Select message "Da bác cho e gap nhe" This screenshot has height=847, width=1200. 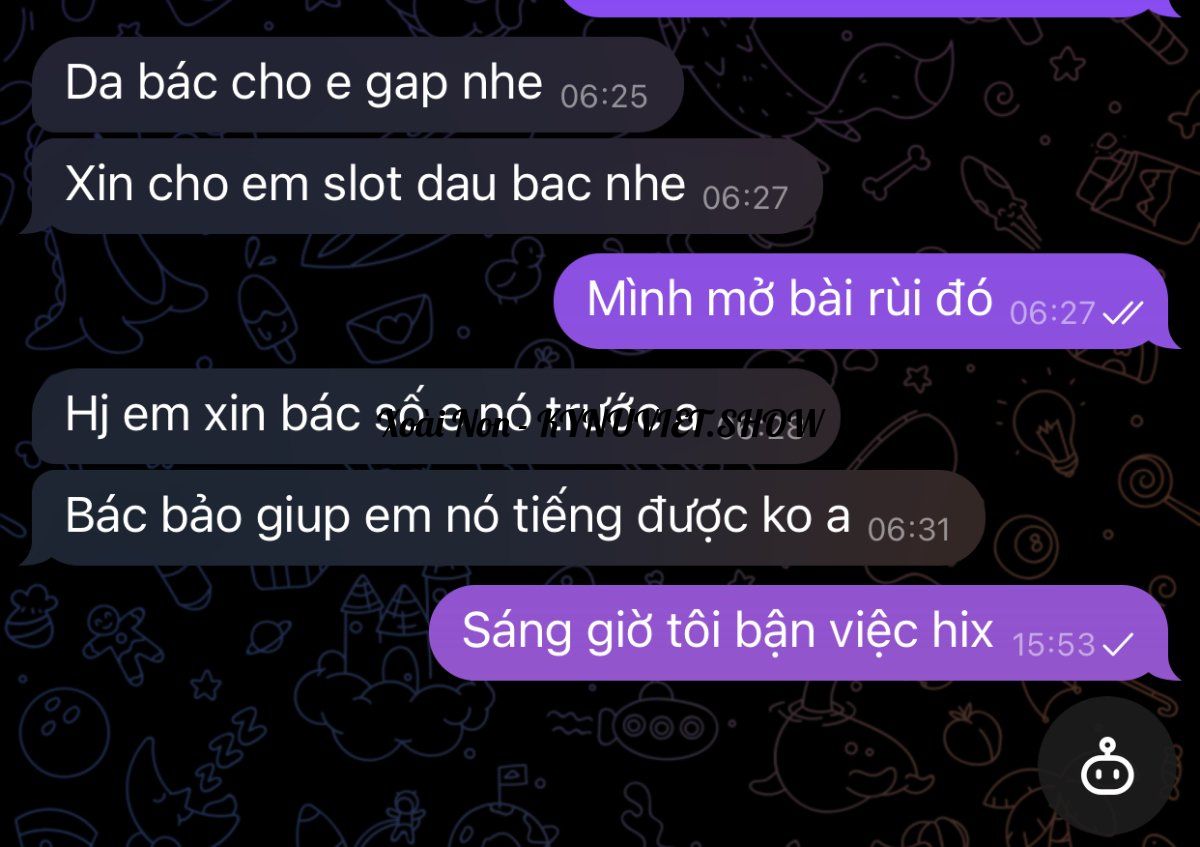point(356,85)
